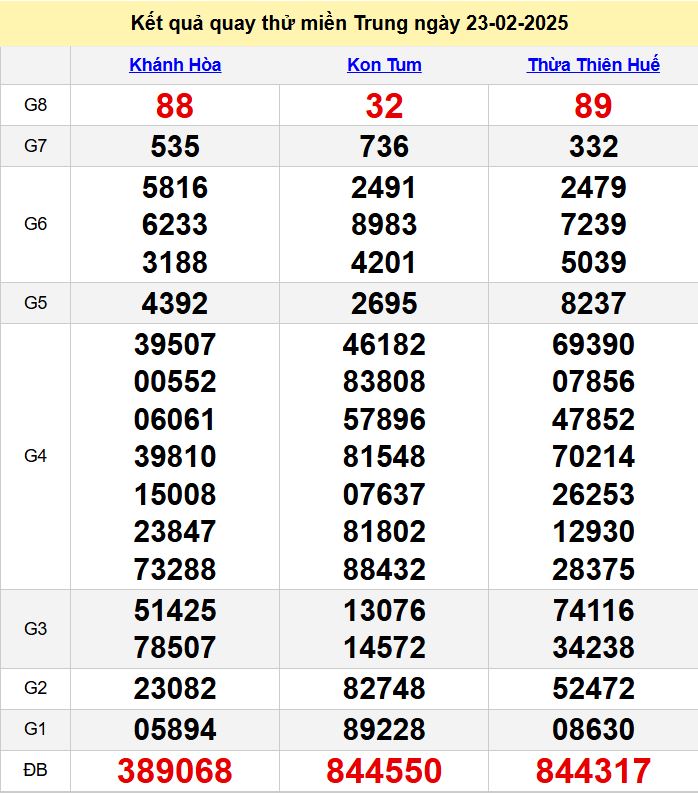Screen dimensions: 698x793
Task: Click G4 result 39507
Action: 175,344
